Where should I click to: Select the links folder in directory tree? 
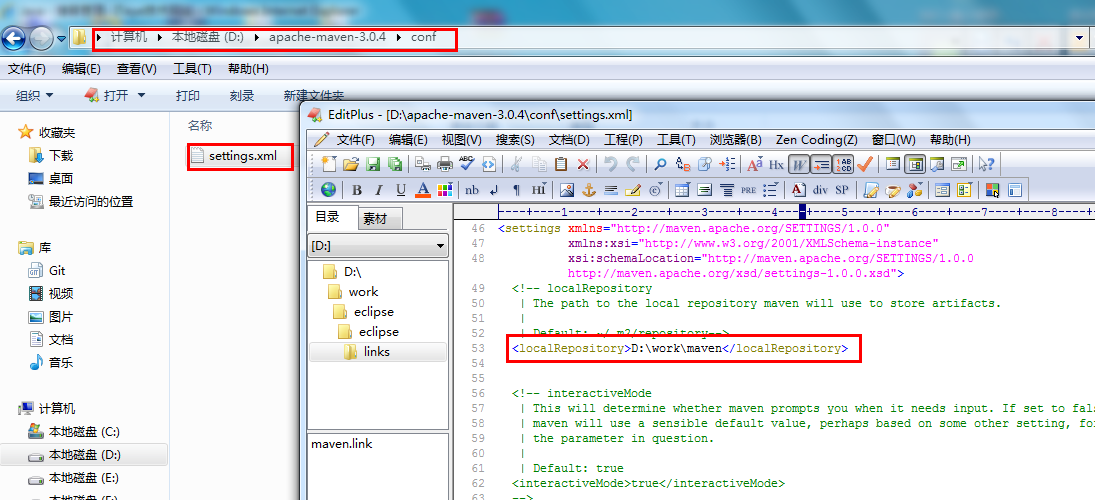click(377, 351)
